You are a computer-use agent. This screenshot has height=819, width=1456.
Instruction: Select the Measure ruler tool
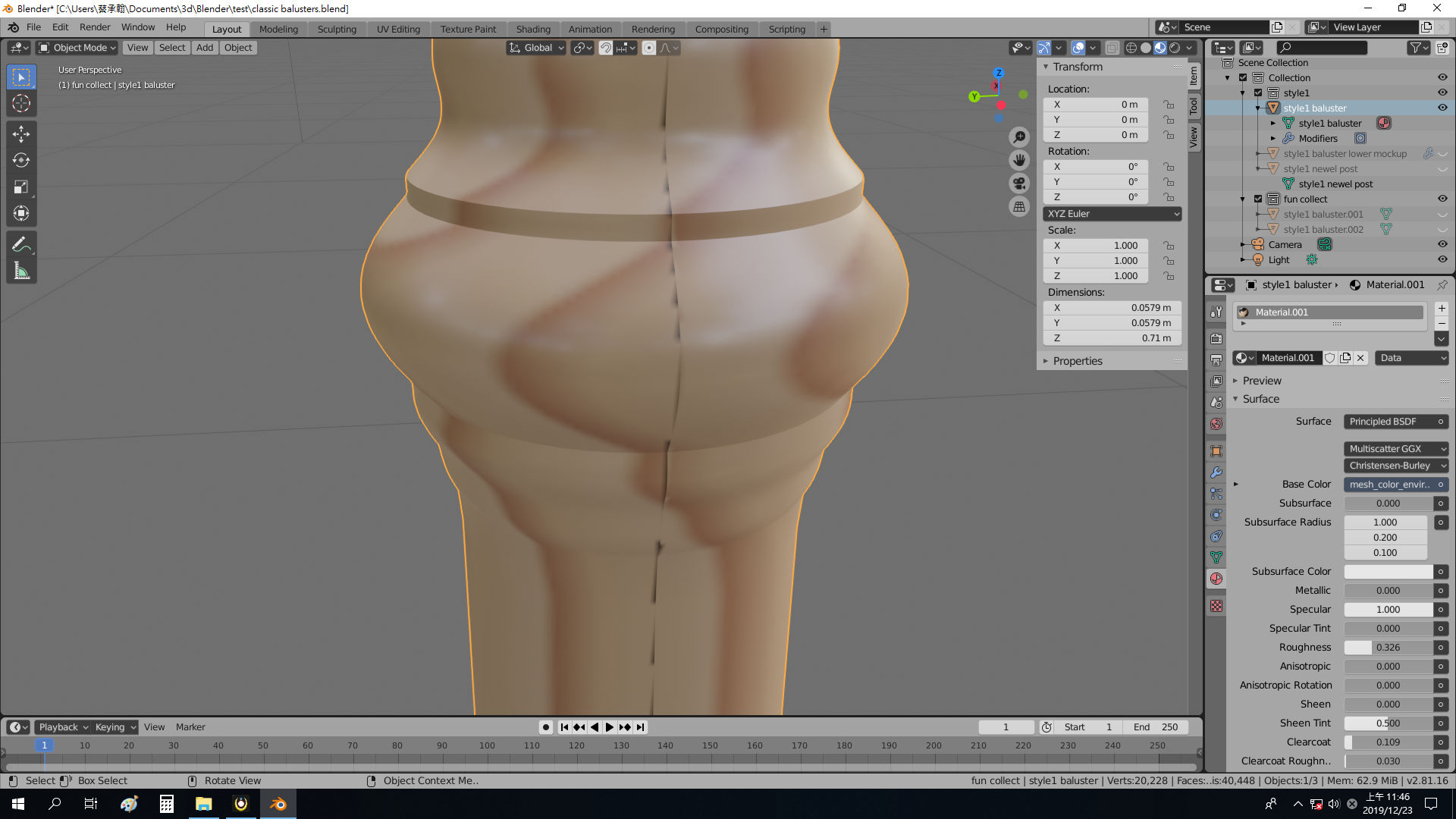(21, 271)
